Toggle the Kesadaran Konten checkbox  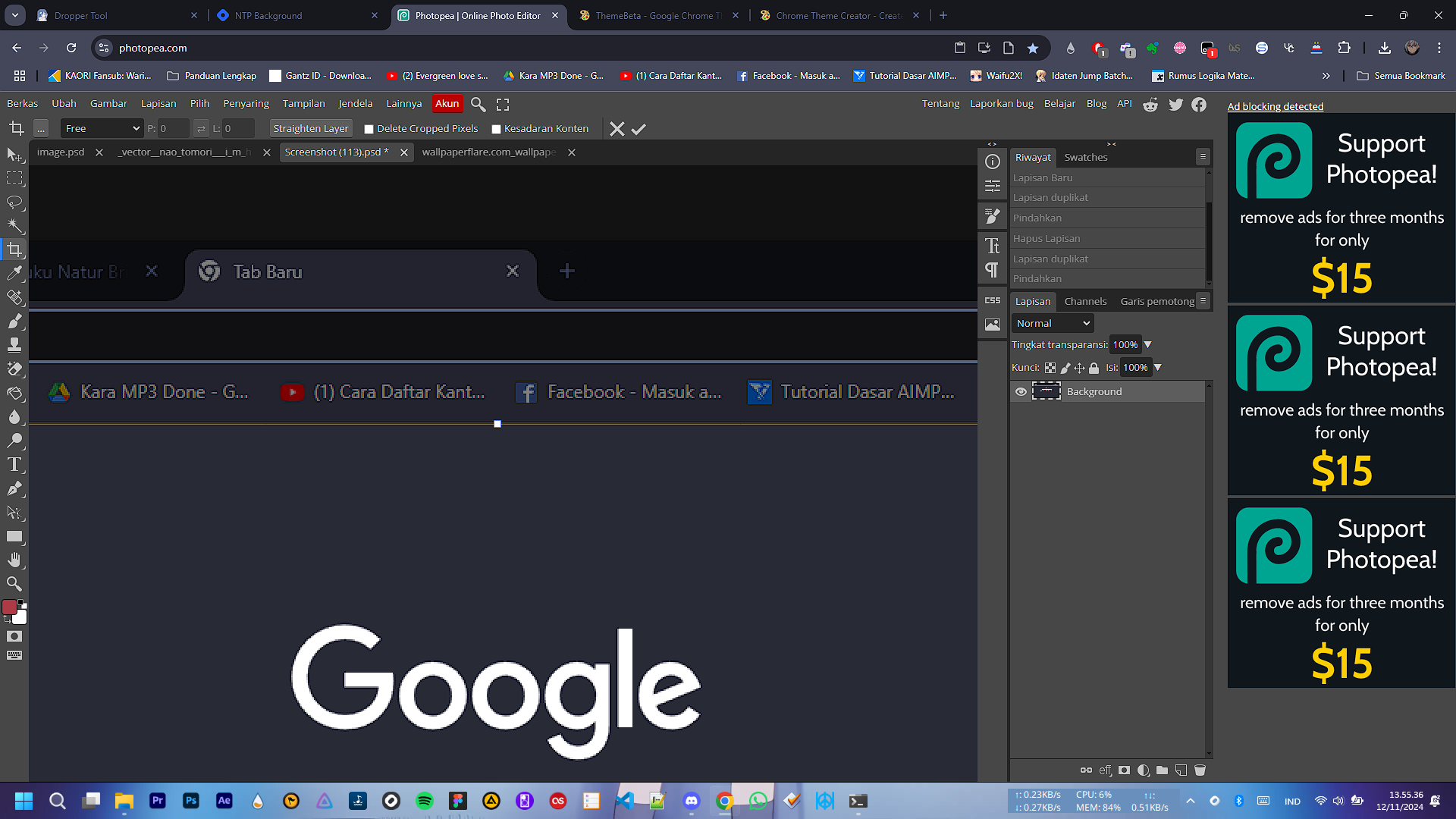496,129
